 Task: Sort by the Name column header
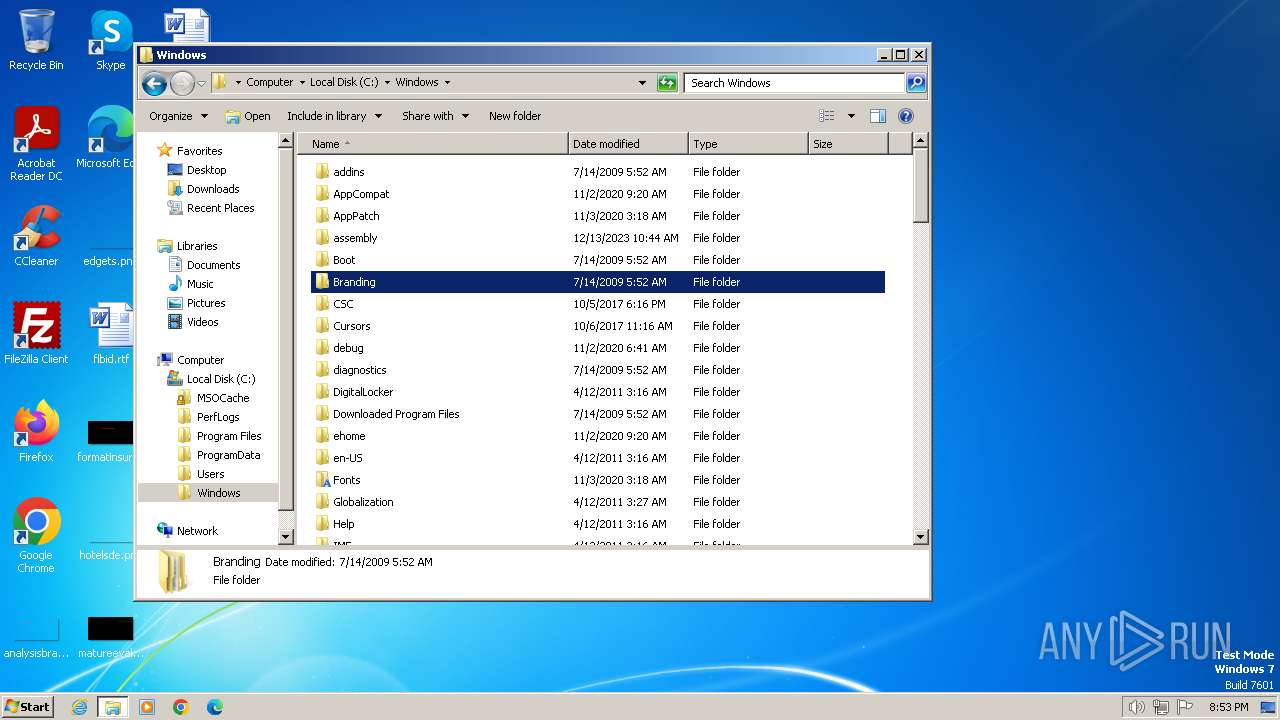432,144
